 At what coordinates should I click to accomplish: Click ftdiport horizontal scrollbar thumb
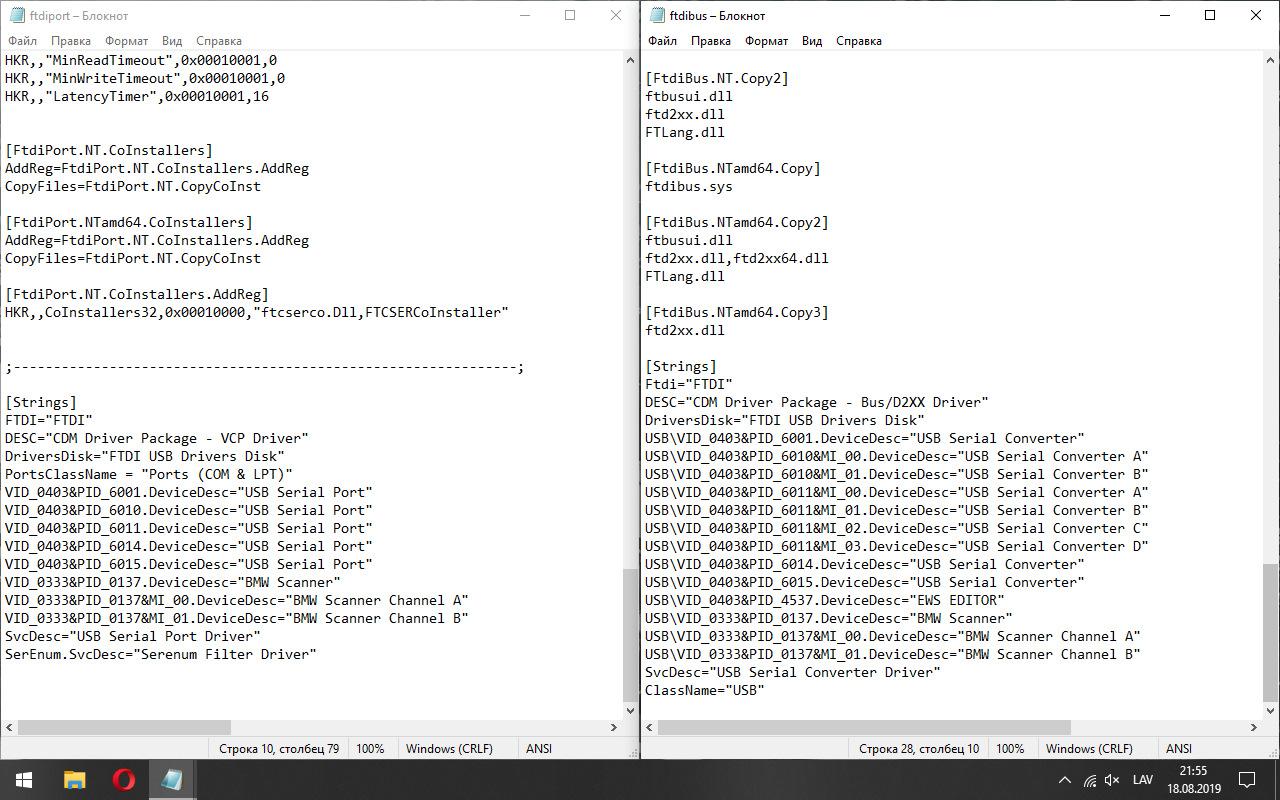125,727
